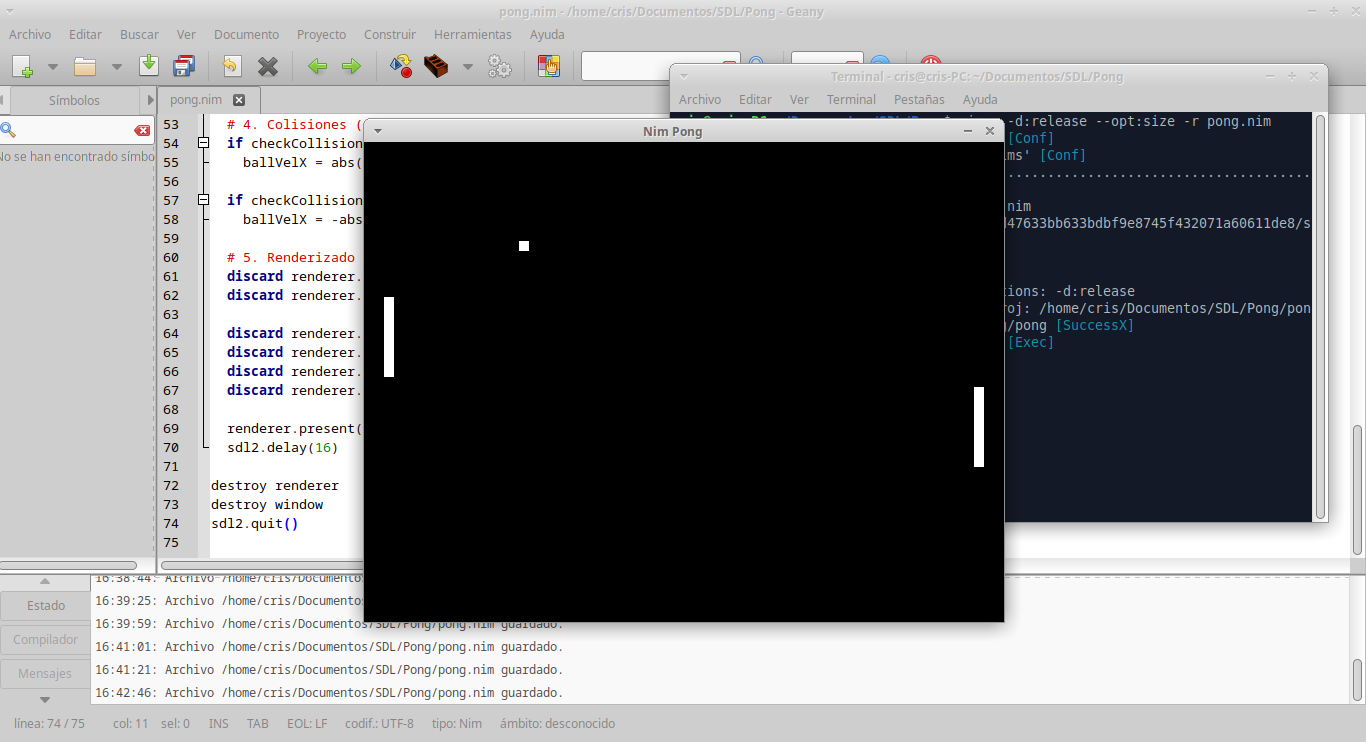
Task: Collapse the code fold marker on line 57
Action: tap(204, 200)
